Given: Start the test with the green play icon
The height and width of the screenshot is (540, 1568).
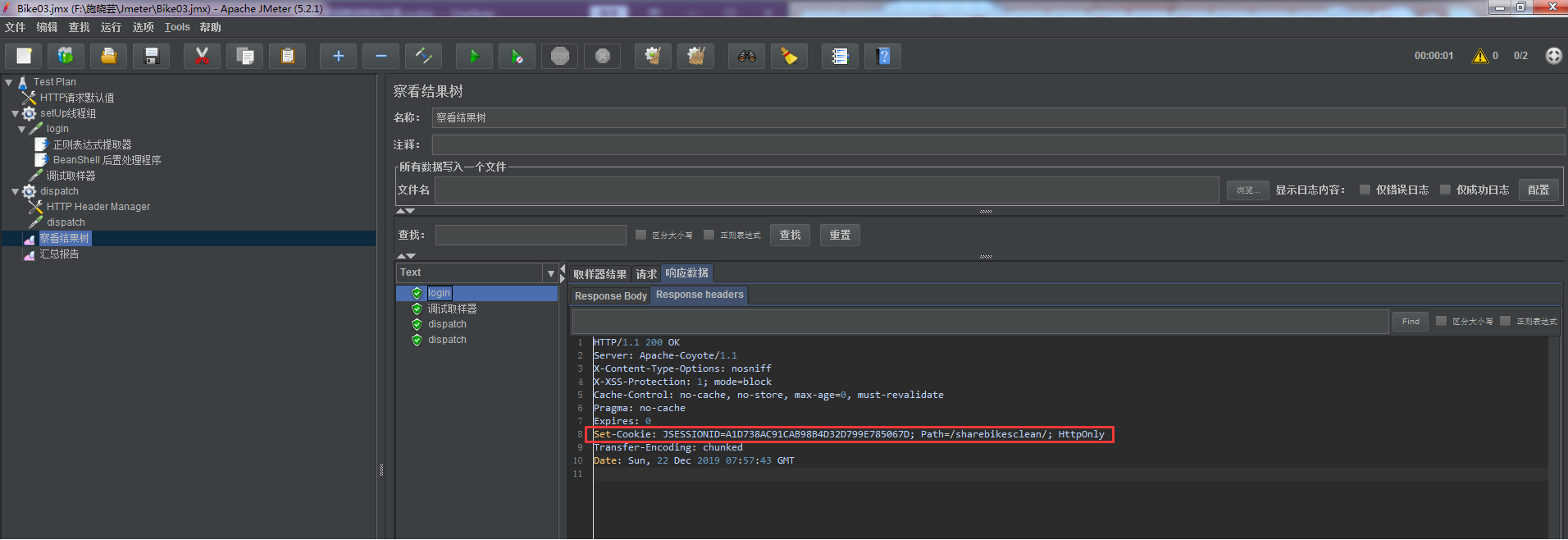Looking at the screenshot, I should point(474,56).
